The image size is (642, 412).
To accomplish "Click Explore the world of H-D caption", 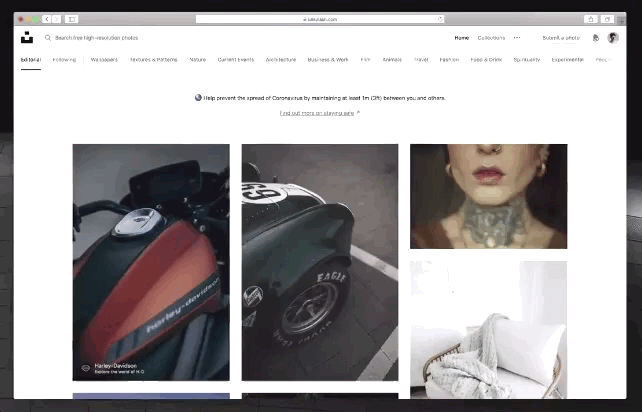I will (119, 372).
